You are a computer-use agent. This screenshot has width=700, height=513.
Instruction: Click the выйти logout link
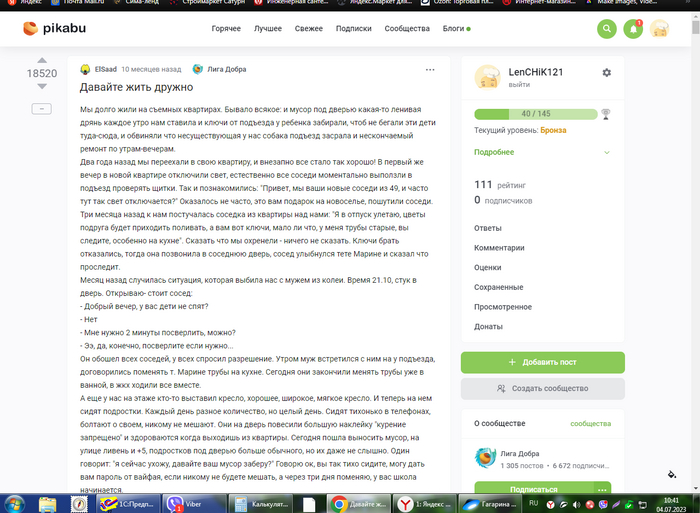coord(519,84)
